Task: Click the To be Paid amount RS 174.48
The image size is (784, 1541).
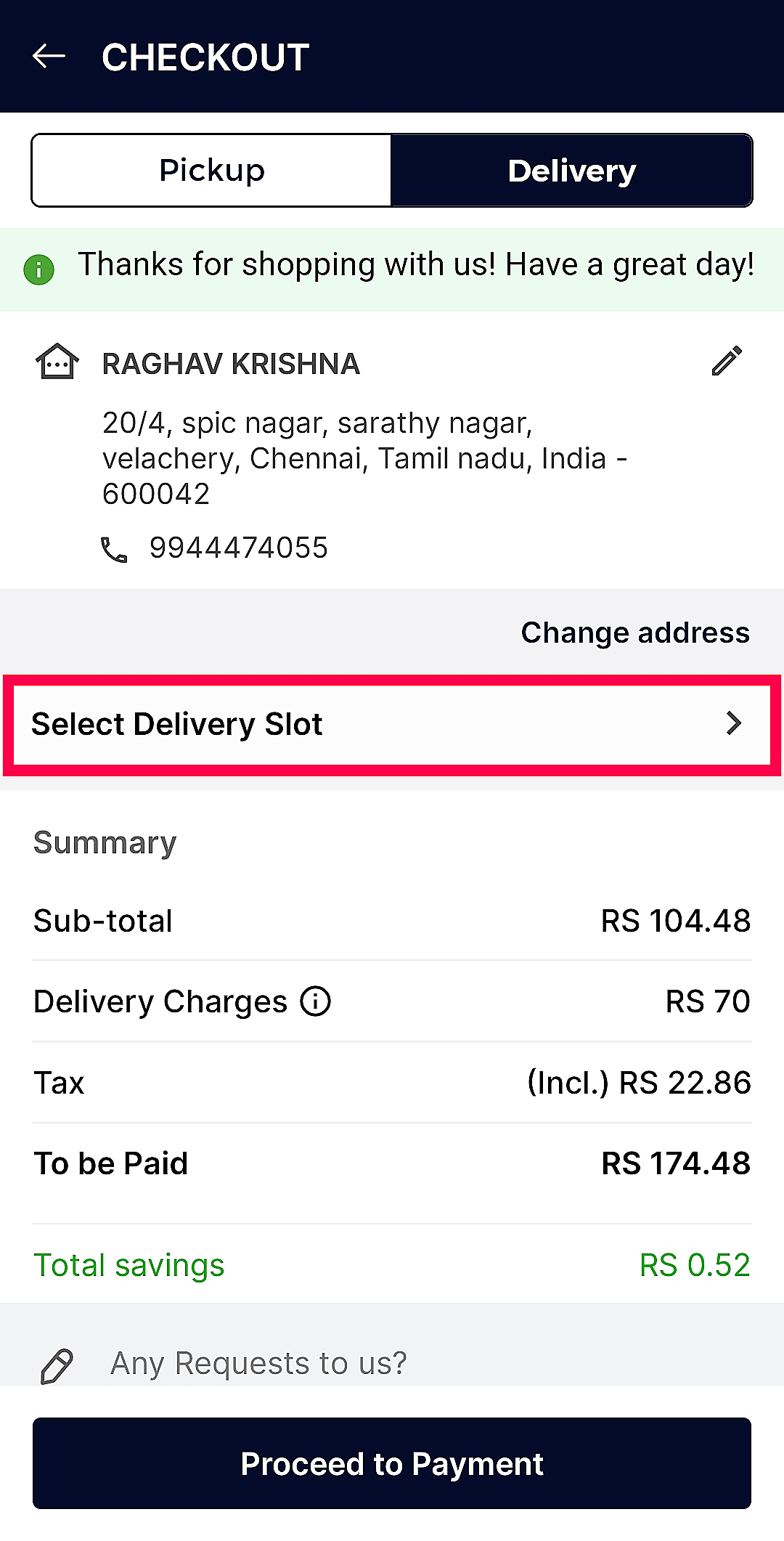Action: pos(676,1163)
